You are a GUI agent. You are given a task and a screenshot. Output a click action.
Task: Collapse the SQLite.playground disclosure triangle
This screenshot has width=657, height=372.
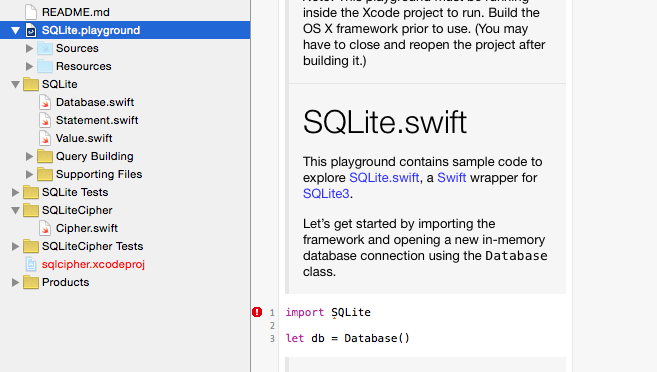[x=16, y=31]
